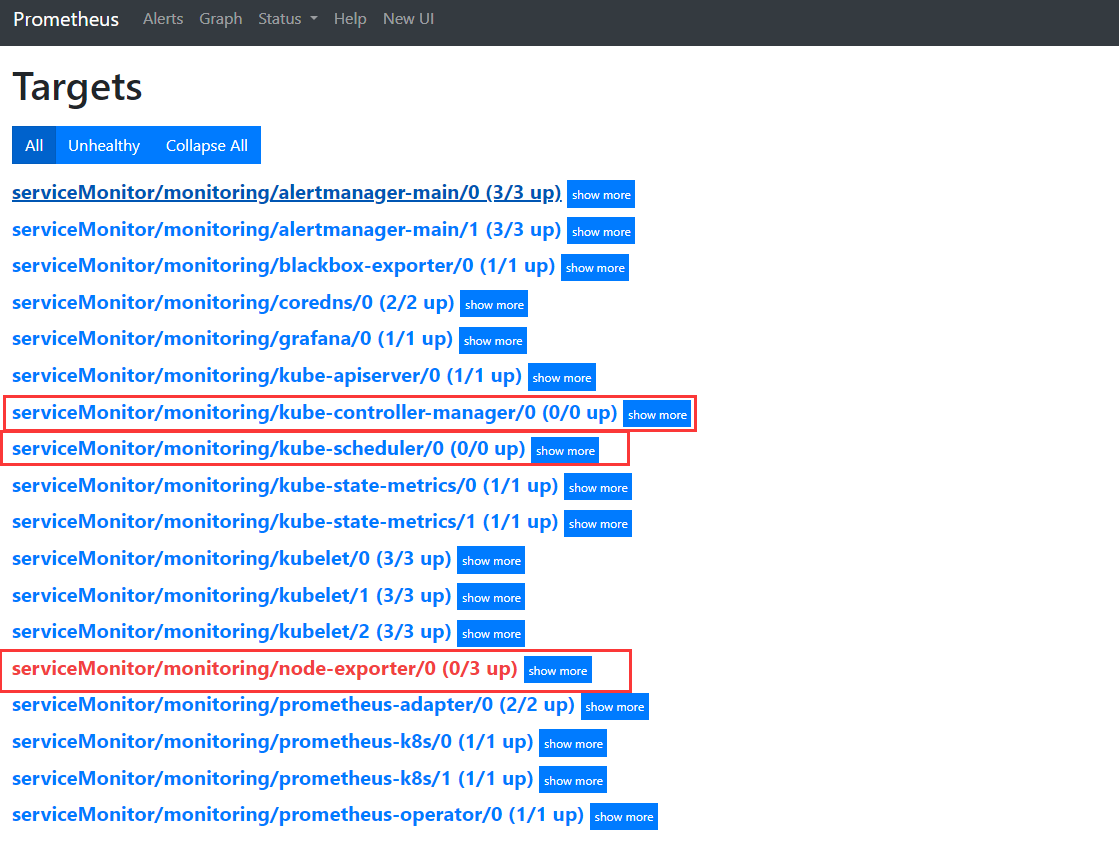Show more for prometheus-operator/0

coord(624,817)
